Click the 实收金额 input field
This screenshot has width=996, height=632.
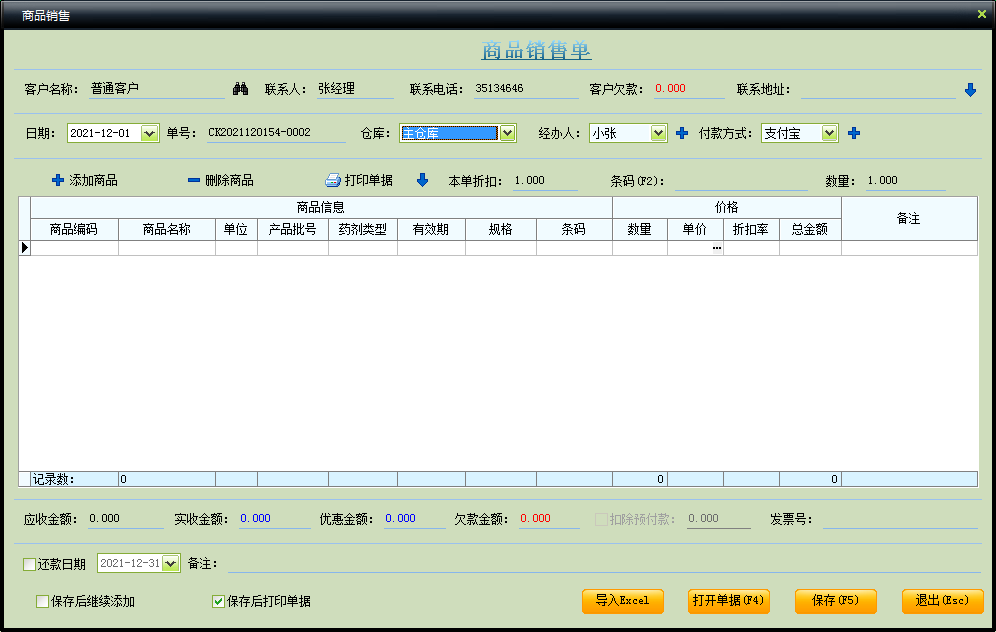coord(274,519)
